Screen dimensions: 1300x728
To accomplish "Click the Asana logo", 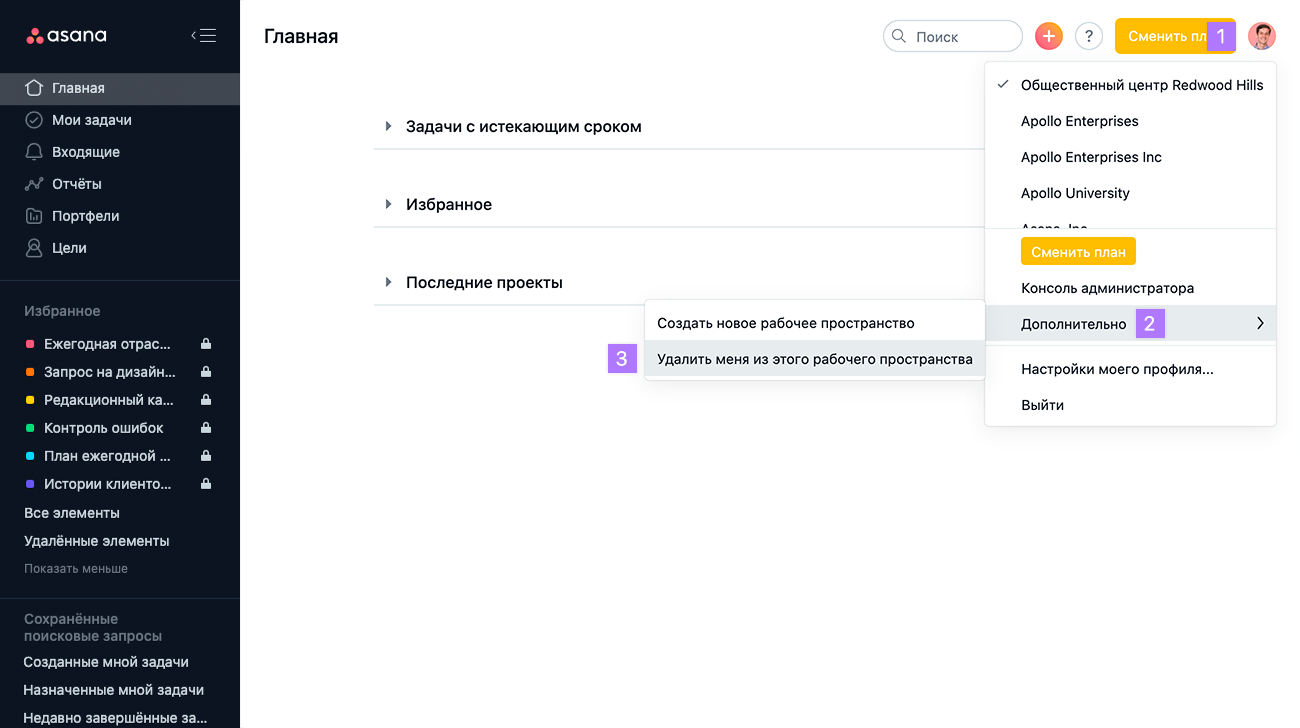I will coord(66,36).
